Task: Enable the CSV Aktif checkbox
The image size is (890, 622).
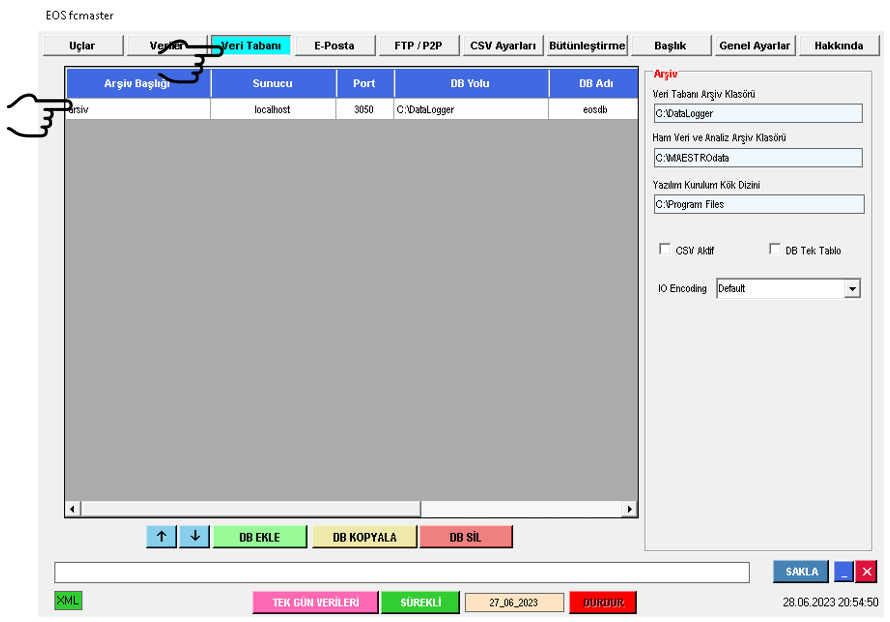Action: point(665,249)
